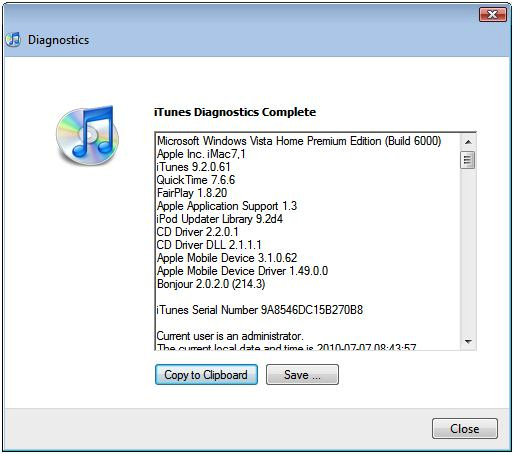Click the scrollbar up arrow in diagnostics log

[x=468, y=142]
